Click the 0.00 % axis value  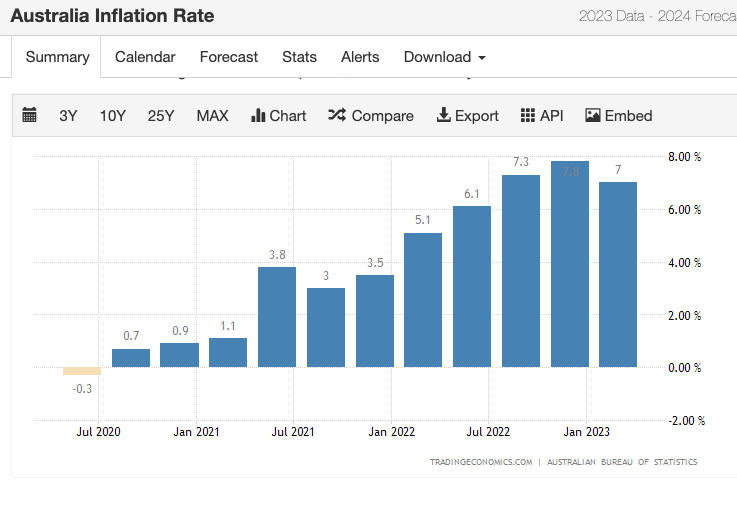[684, 368]
